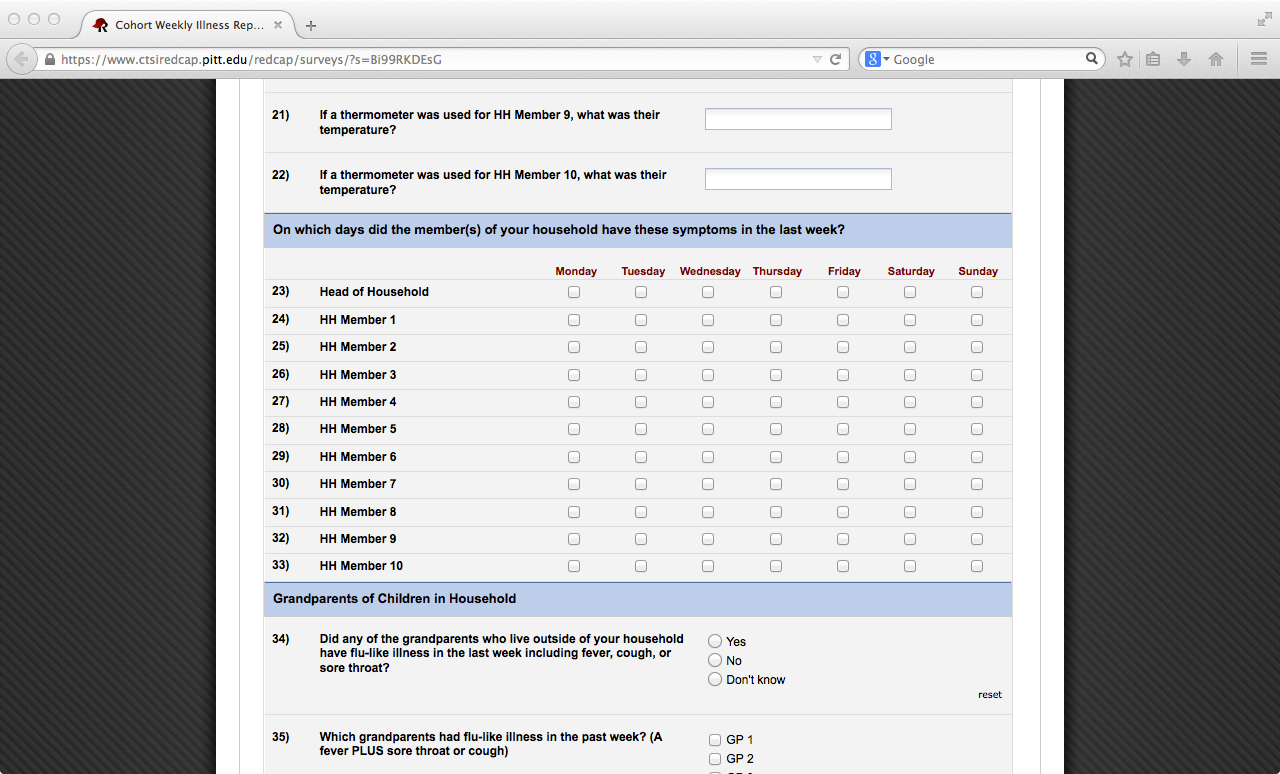The height and width of the screenshot is (774, 1280).
Task: Open the bookmarks list icon
Action: [x=1153, y=59]
